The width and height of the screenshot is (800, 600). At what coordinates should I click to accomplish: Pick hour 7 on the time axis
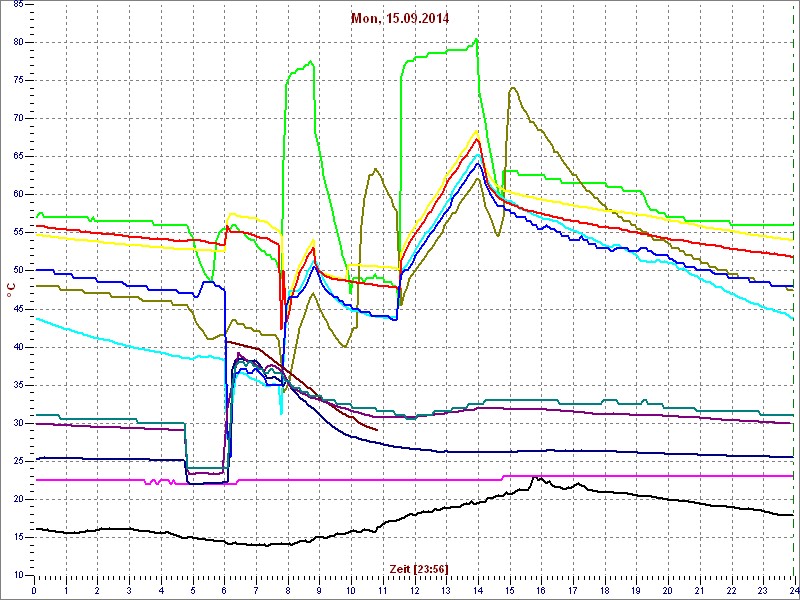click(x=256, y=590)
